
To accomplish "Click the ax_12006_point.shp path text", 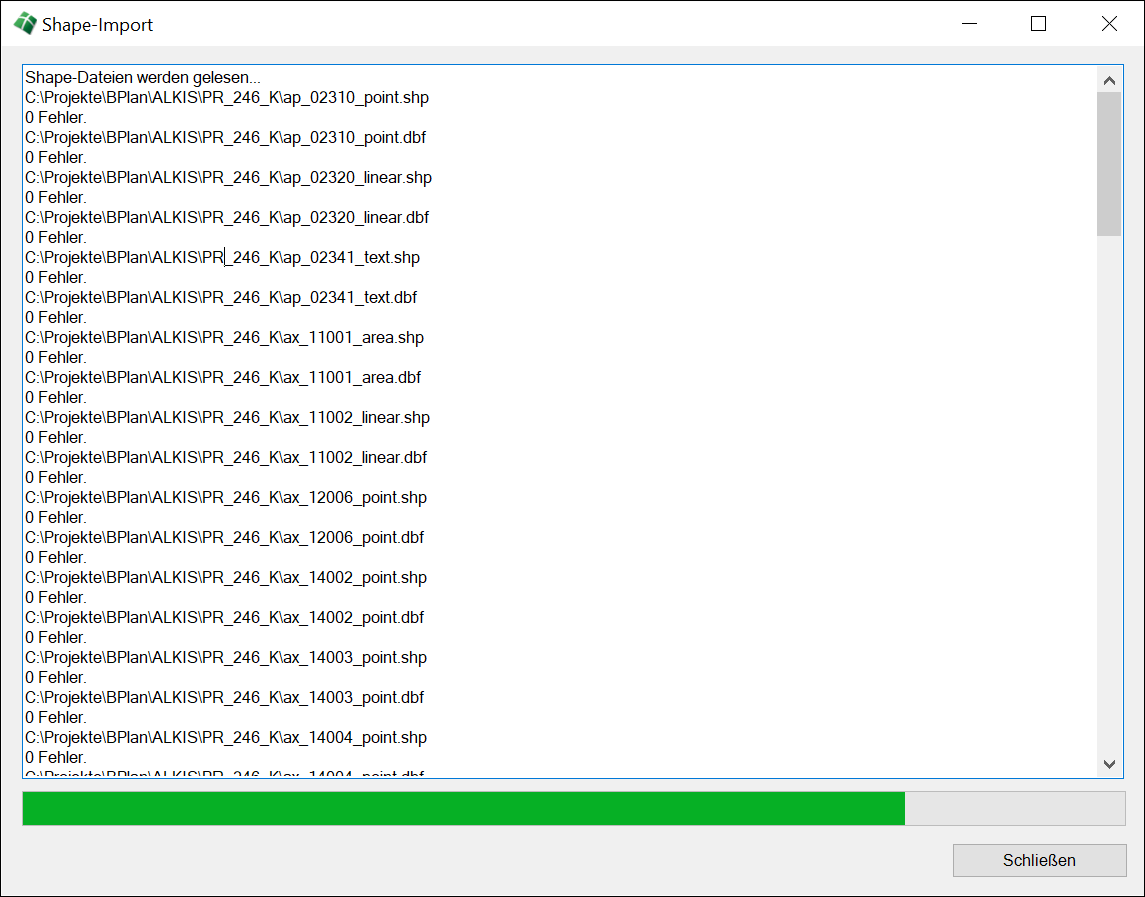I will (x=226, y=497).
